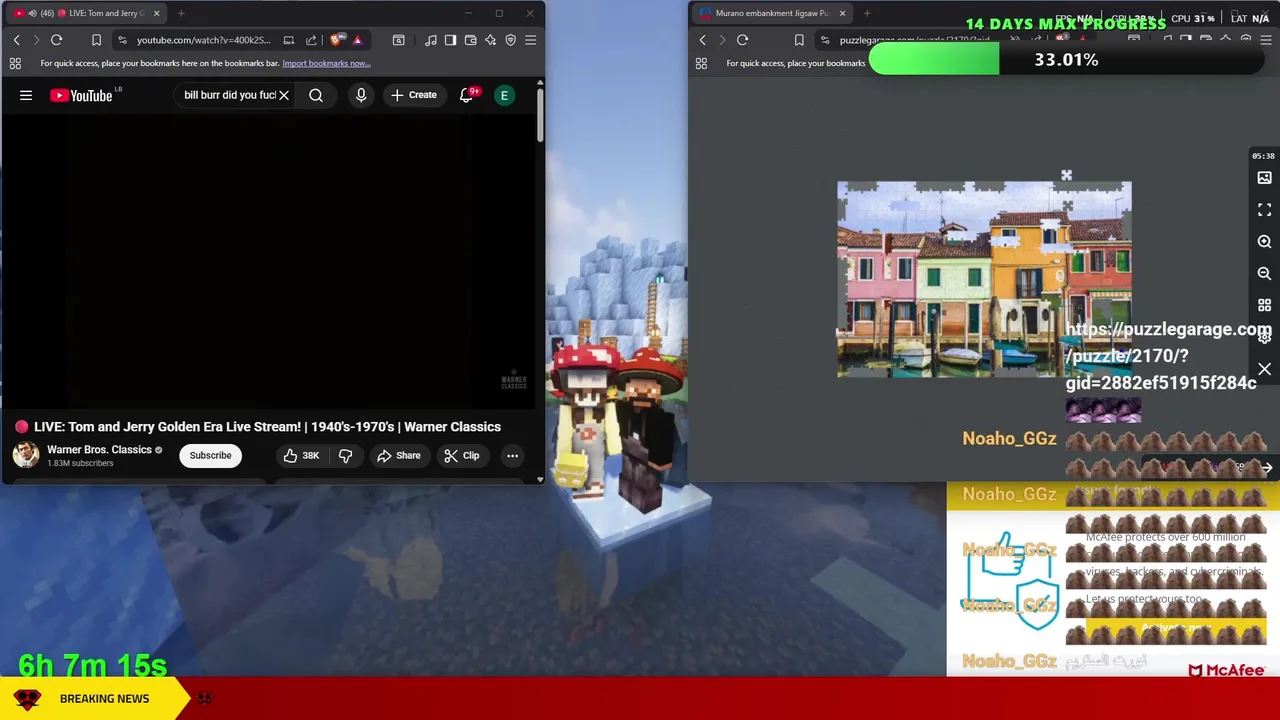The height and width of the screenshot is (720, 1280).
Task: Open new tab in YouTube window
Action: coord(181,13)
